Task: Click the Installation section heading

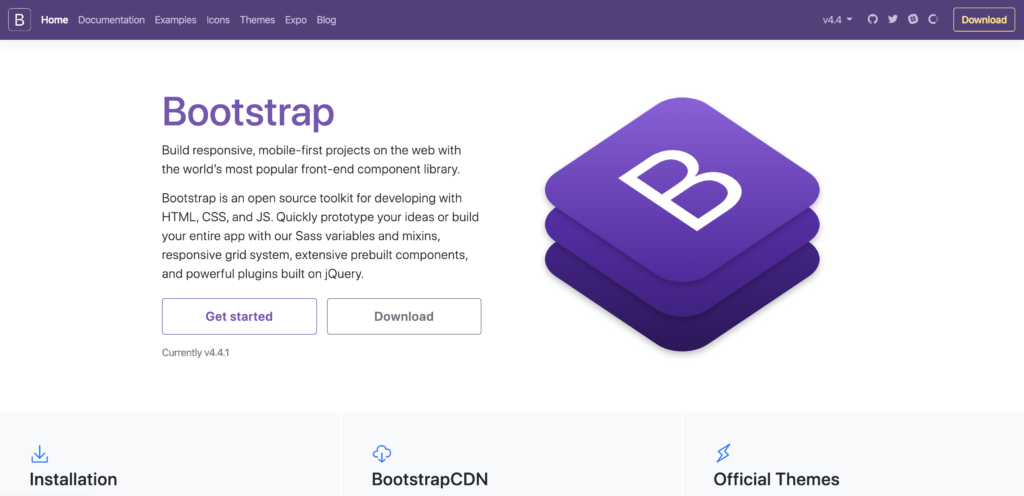Action: click(73, 480)
